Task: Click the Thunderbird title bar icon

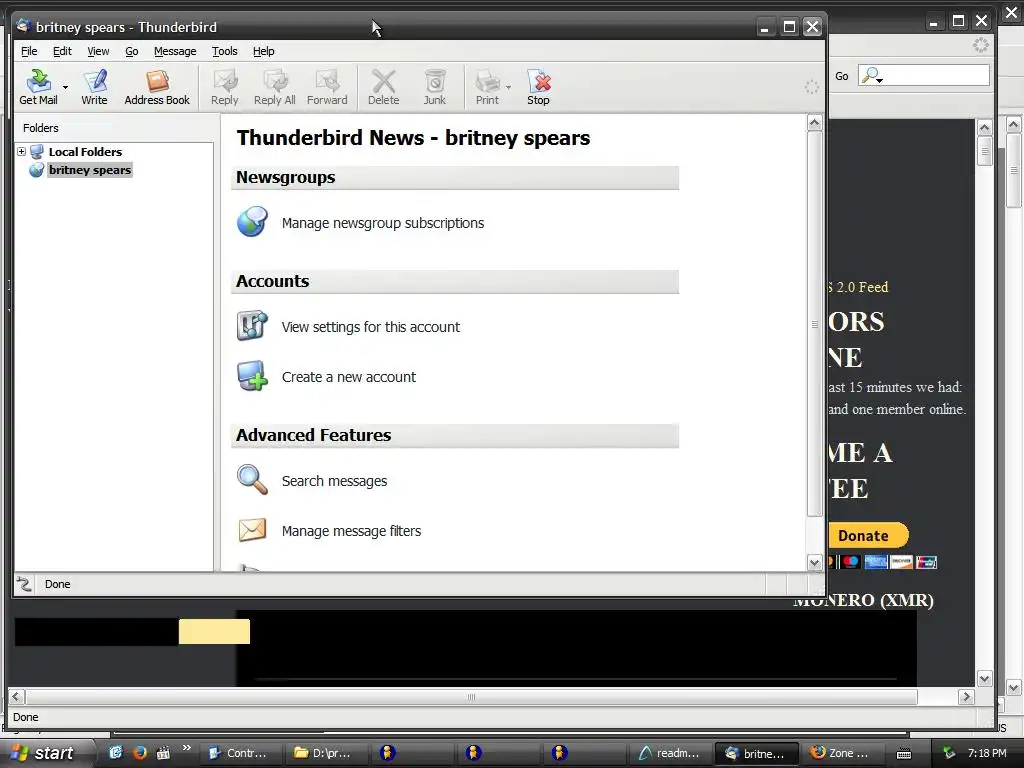Action: [x=24, y=26]
